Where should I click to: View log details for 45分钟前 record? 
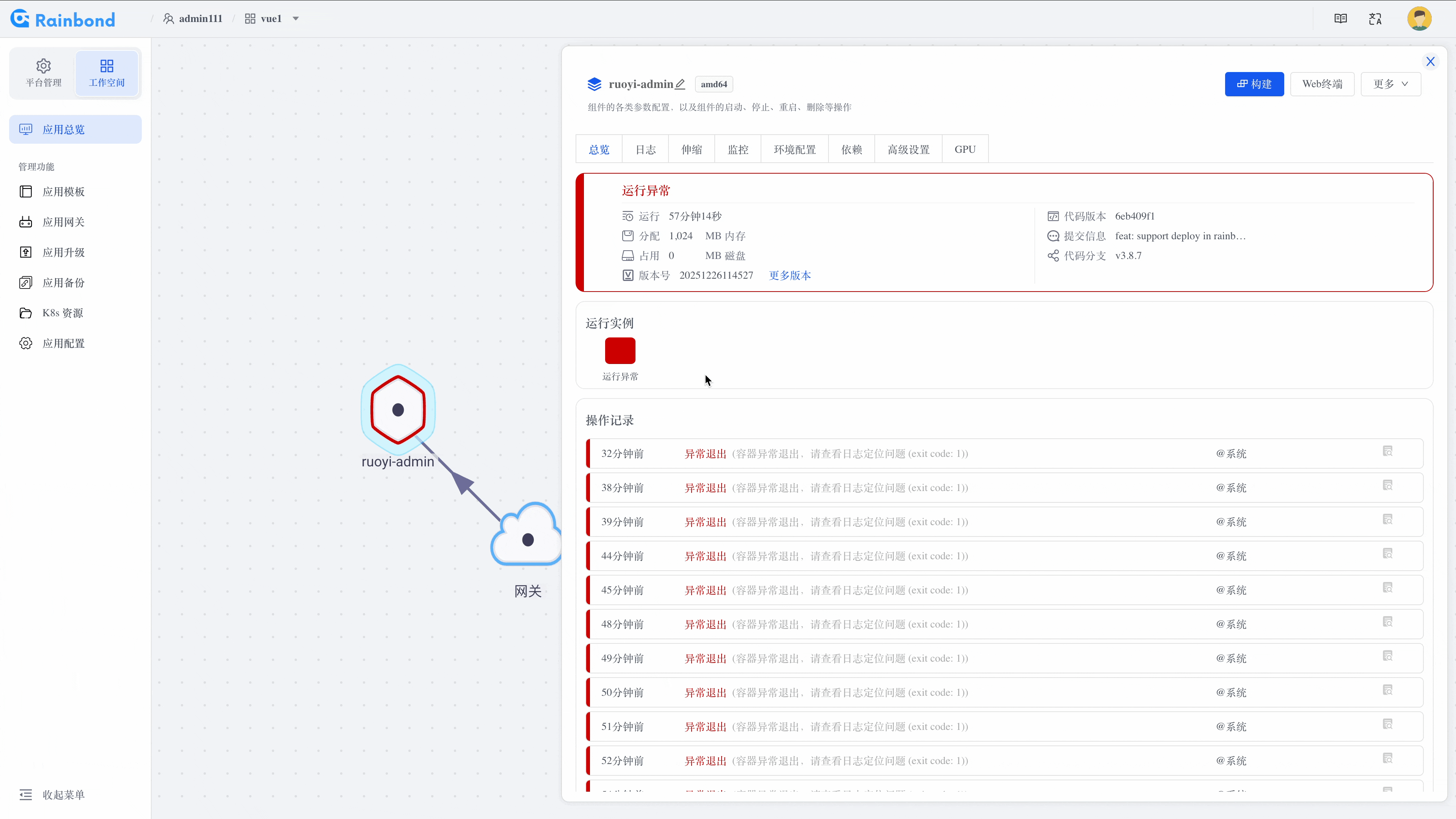1387,588
